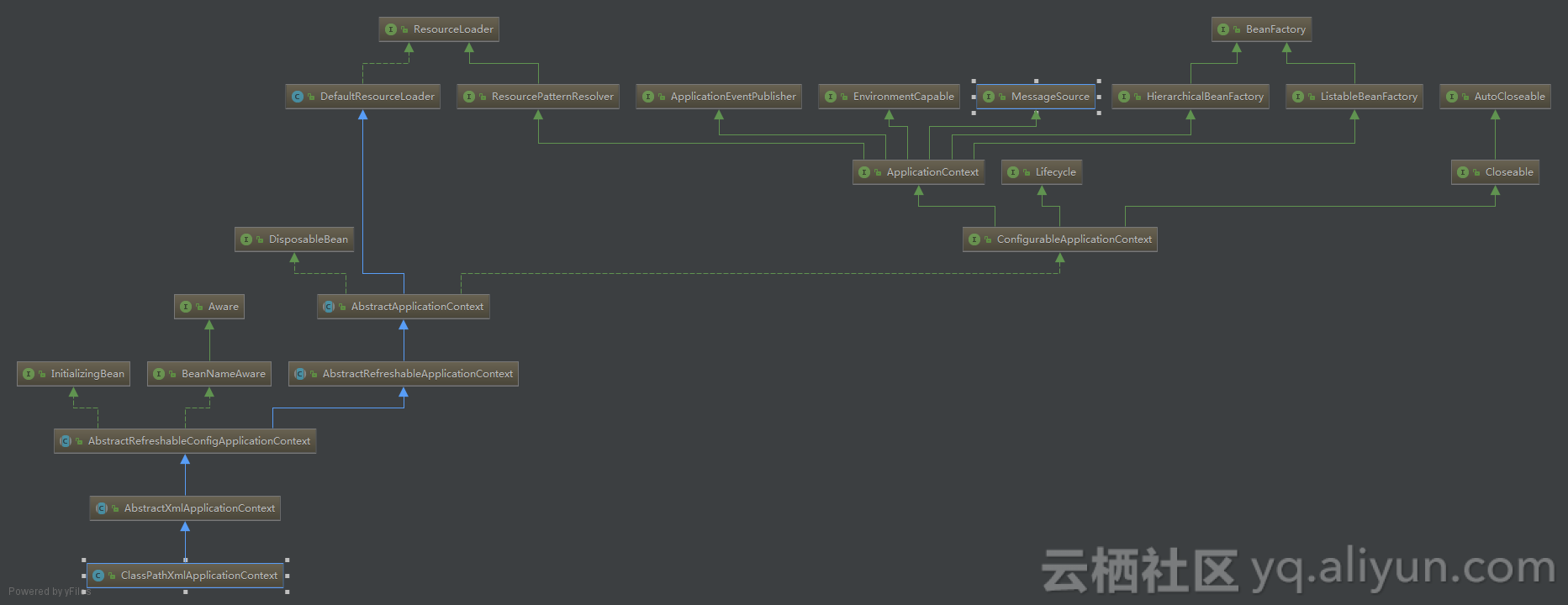Click the Lifecycle interface node
The width and height of the screenshot is (1568, 605).
pyautogui.click(x=1042, y=172)
